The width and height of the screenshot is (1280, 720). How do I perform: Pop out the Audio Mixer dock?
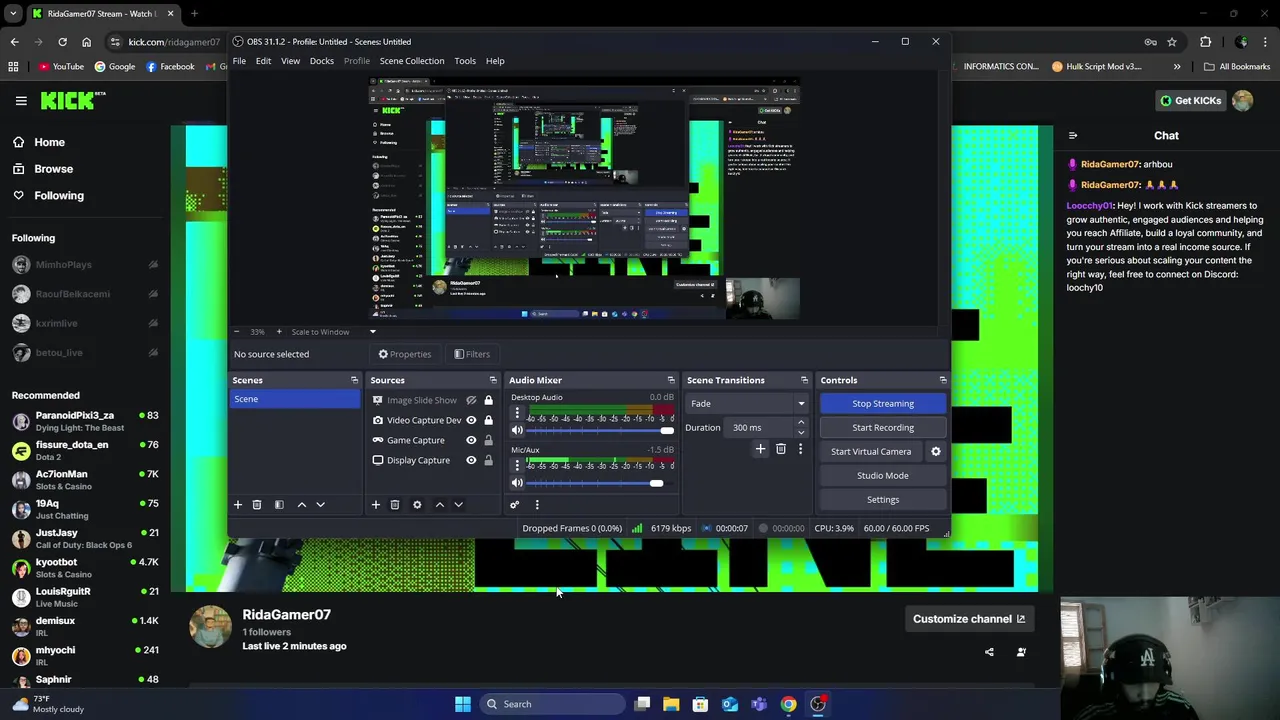pos(671,380)
